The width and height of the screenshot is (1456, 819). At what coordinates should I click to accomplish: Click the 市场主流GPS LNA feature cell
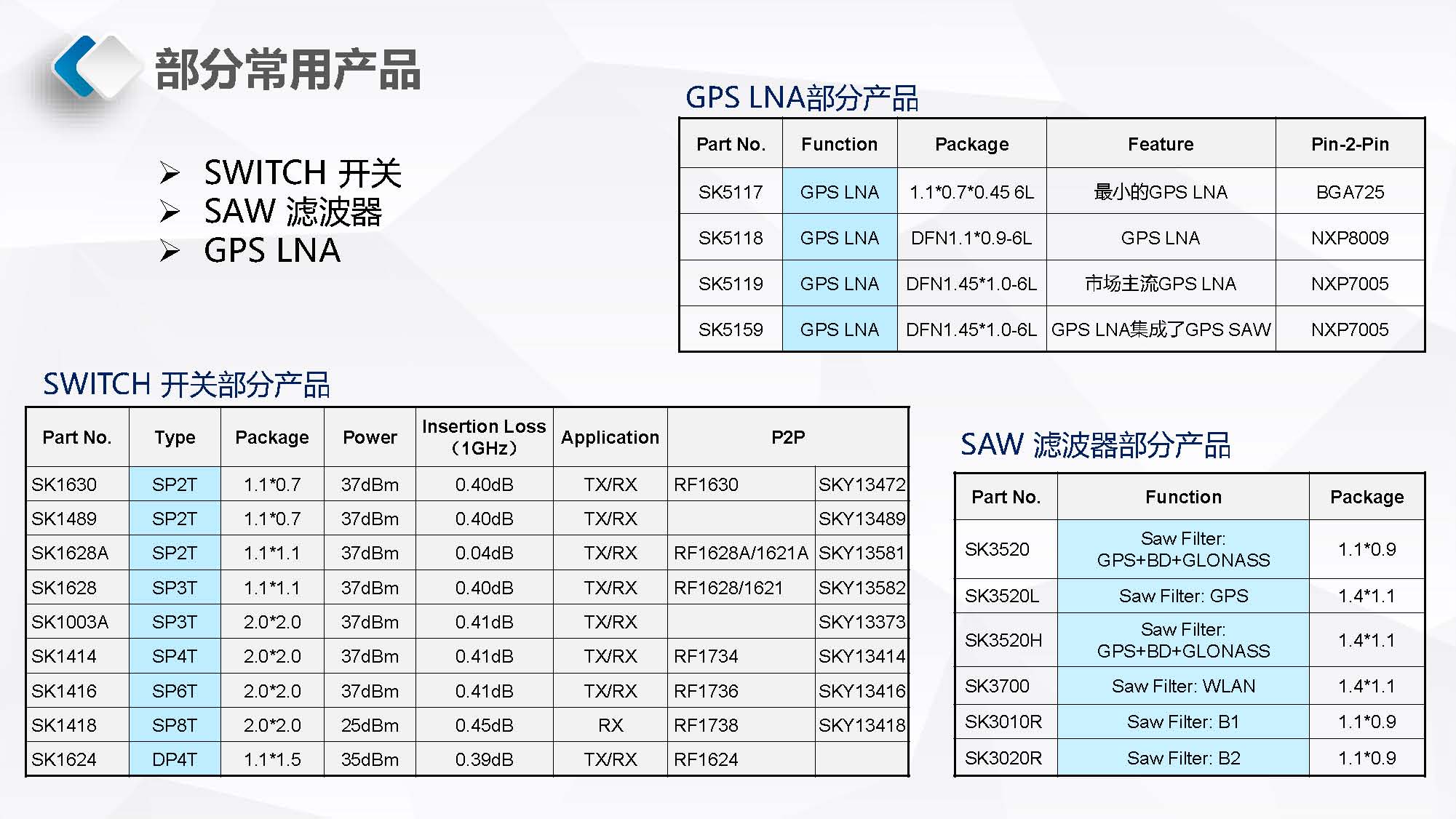pyautogui.click(x=1160, y=284)
